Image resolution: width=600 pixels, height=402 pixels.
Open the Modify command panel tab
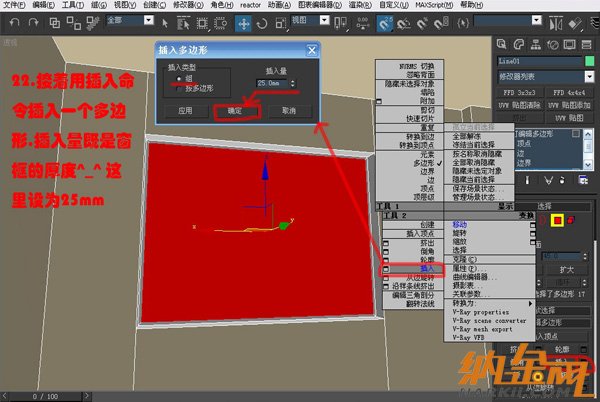[x=518, y=44]
